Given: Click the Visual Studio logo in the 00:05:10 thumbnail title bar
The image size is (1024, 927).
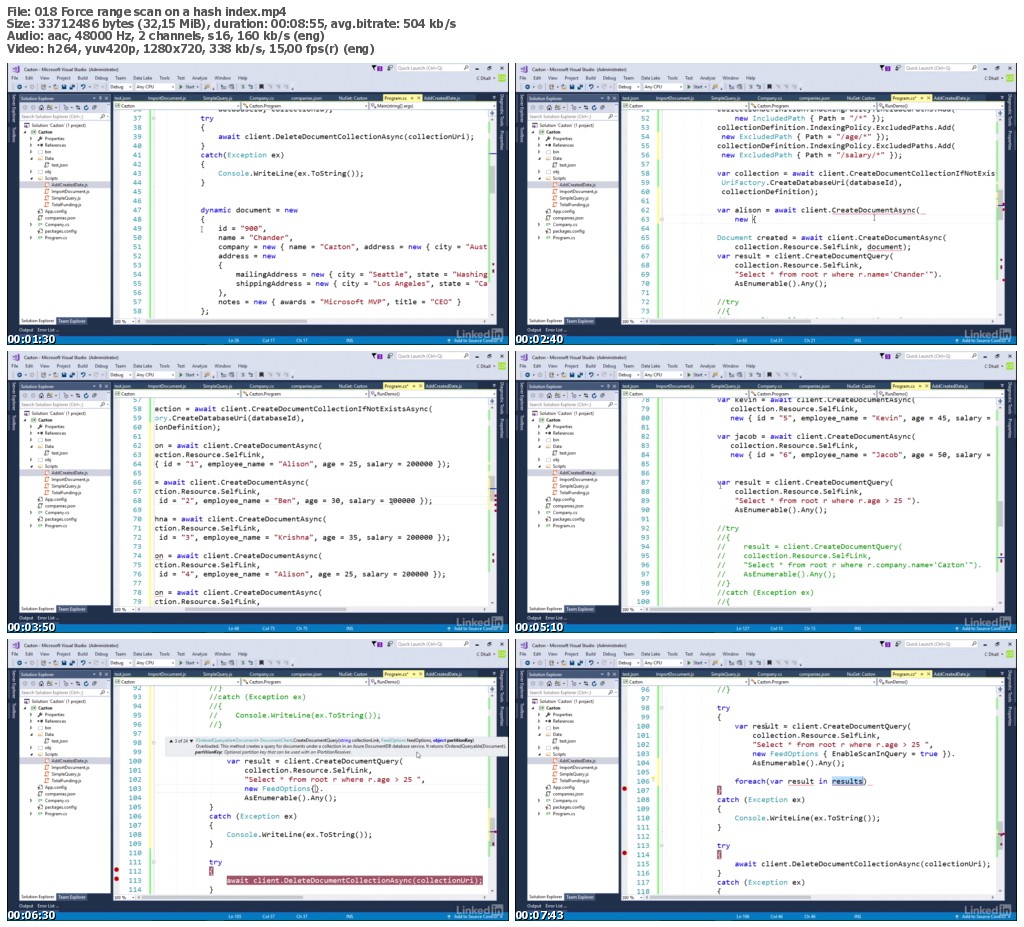Looking at the screenshot, I should point(524,357).
